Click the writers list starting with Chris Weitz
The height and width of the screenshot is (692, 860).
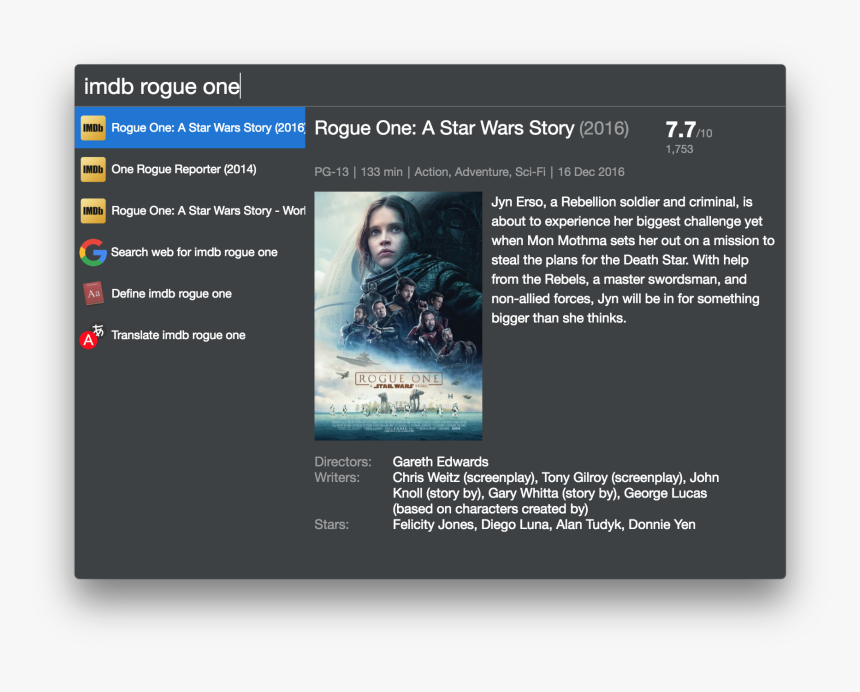coord(556,493)
